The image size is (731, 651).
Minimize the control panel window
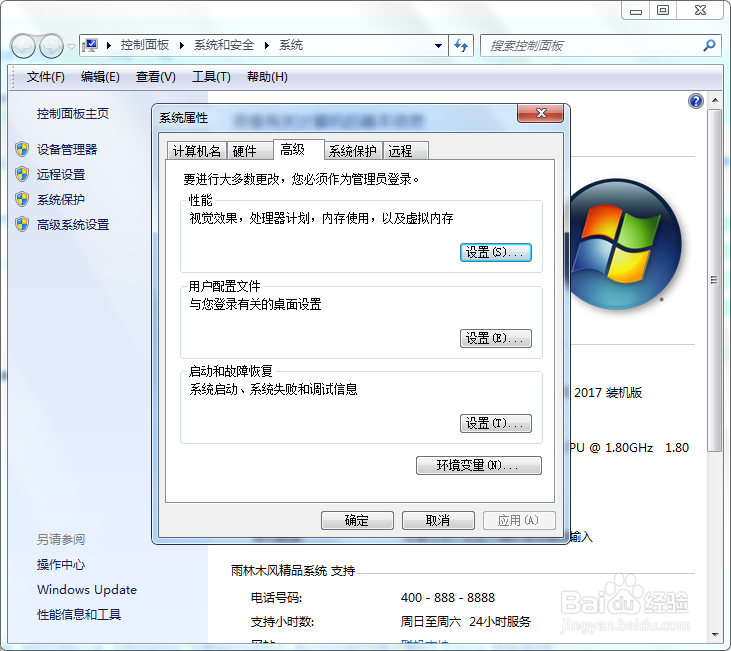click(x=635, y=11)
